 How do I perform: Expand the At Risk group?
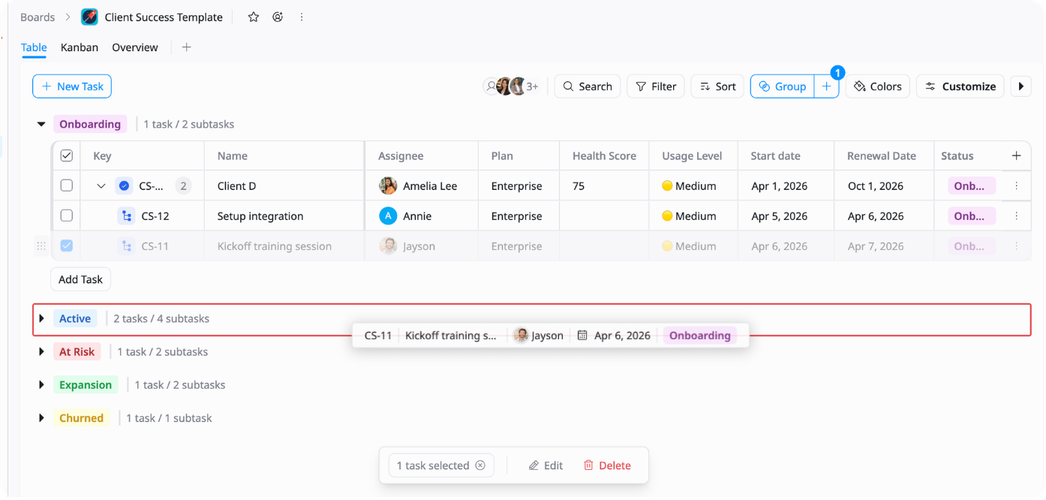point(41,351)
